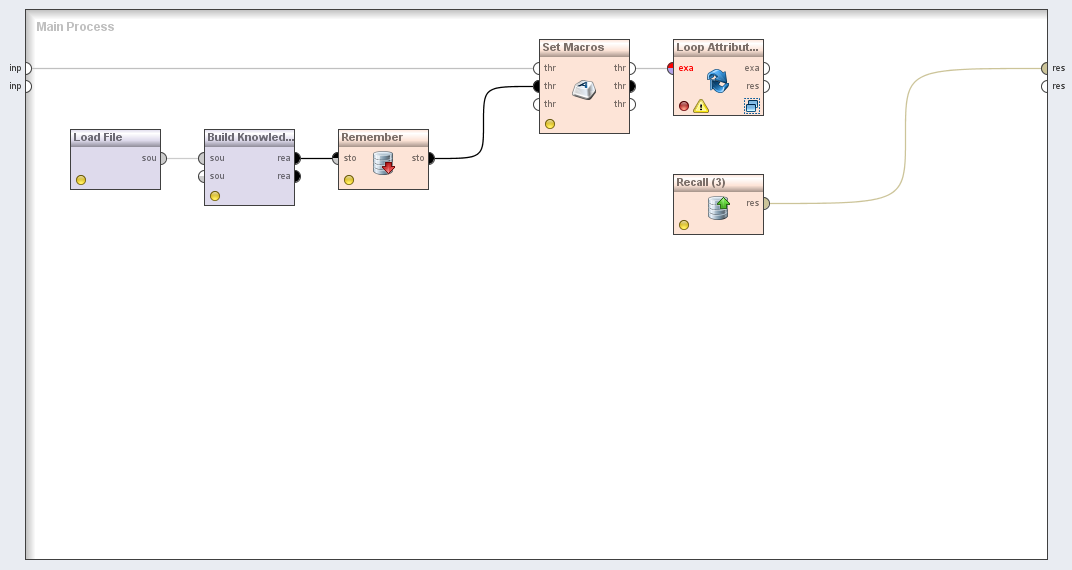1072x570 pixels.
Task: Click the Set Macros keyboard key icon
Action: [584, 90]
